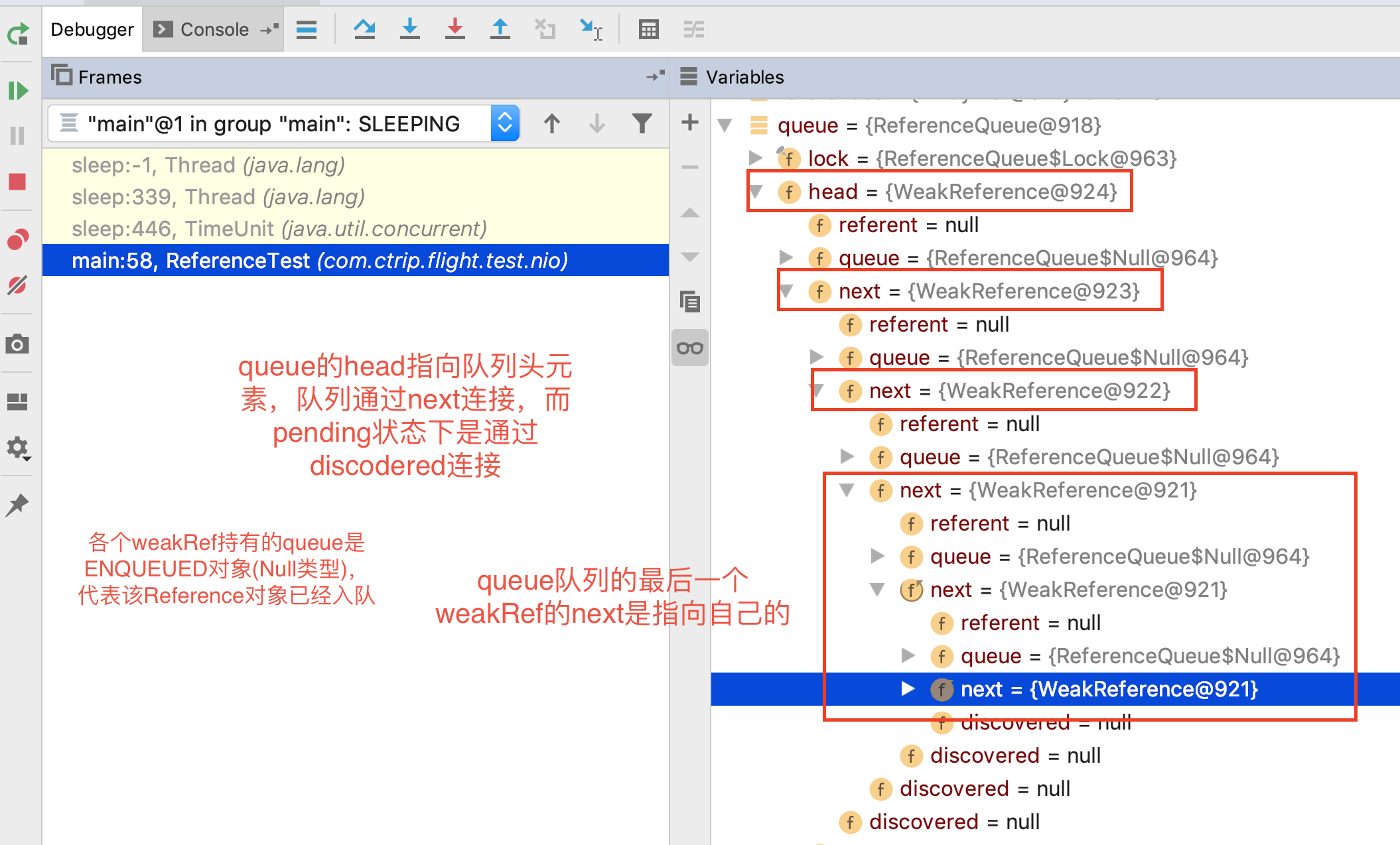Expand the lock ReferenceQueue$Lock@963 node
Image resolution: width=1400 pixels, height=845 pixels.
755,158
